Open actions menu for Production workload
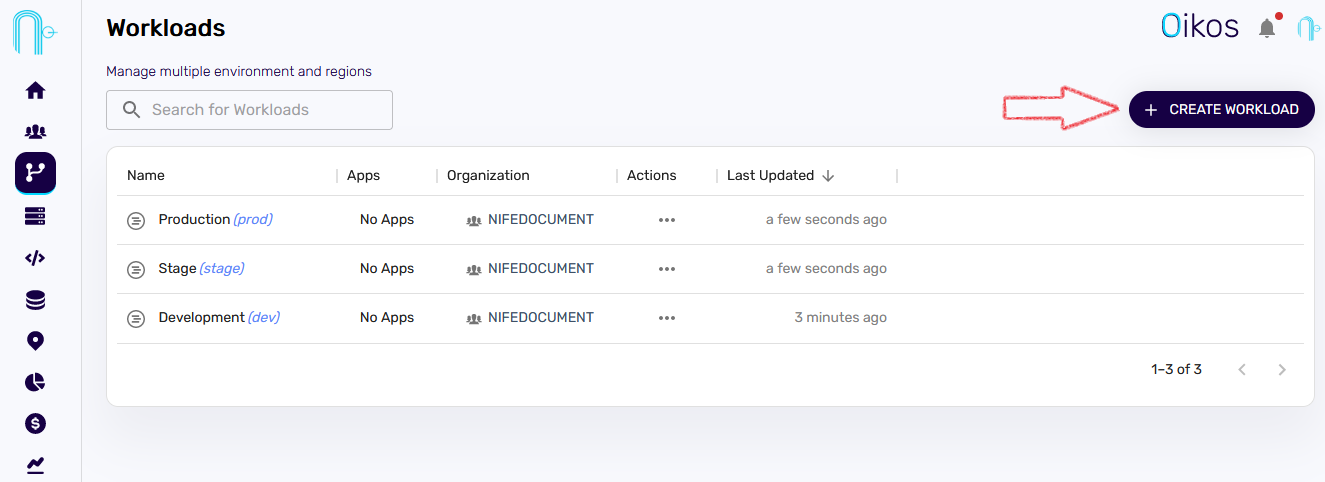This screenshot has width=1325, height=482. point(667,220)
